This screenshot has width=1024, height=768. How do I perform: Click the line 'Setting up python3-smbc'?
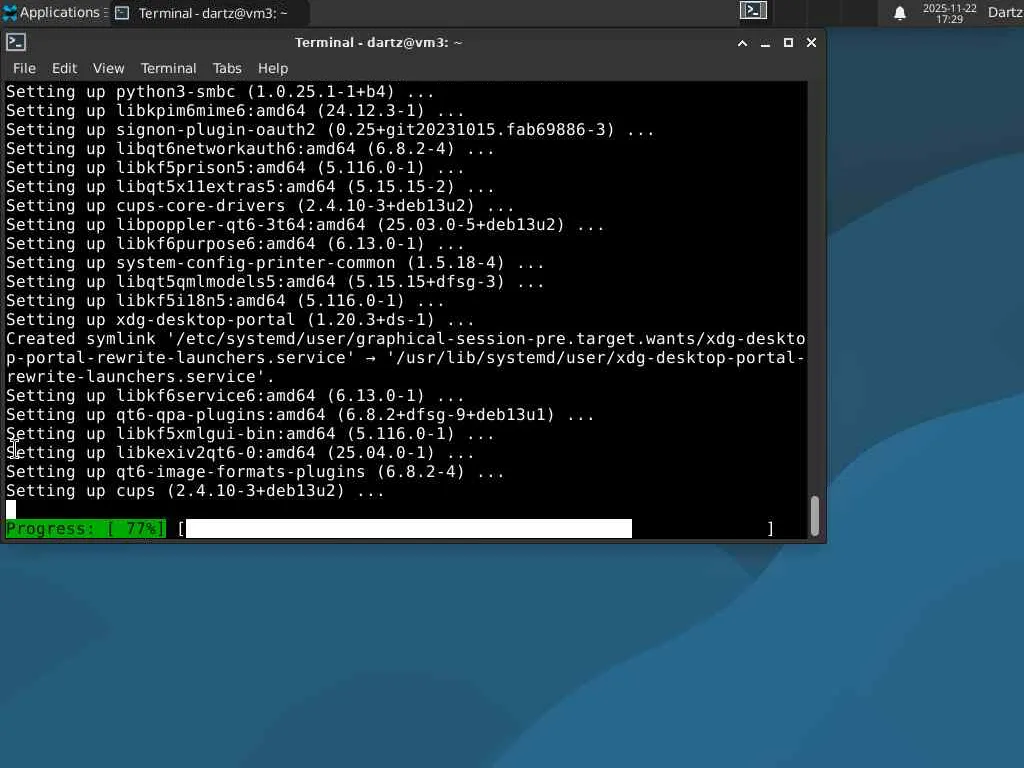click(x=220, y=91)
